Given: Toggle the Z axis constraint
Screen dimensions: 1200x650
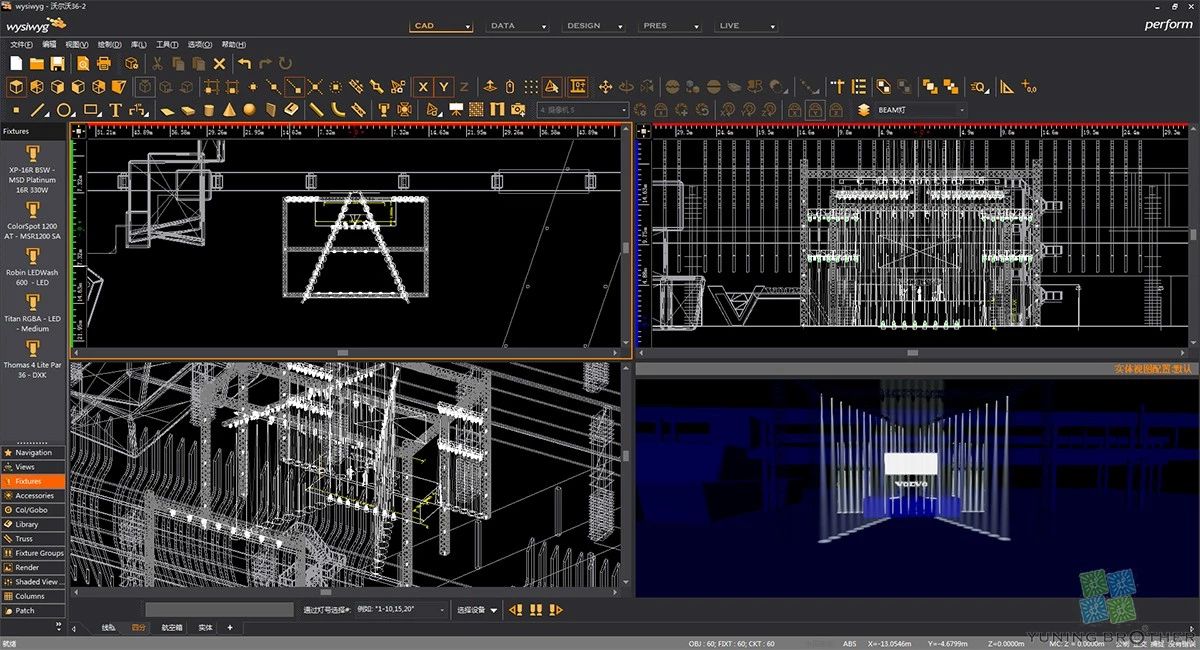Looking at the screenshot, I should (464, 87).
